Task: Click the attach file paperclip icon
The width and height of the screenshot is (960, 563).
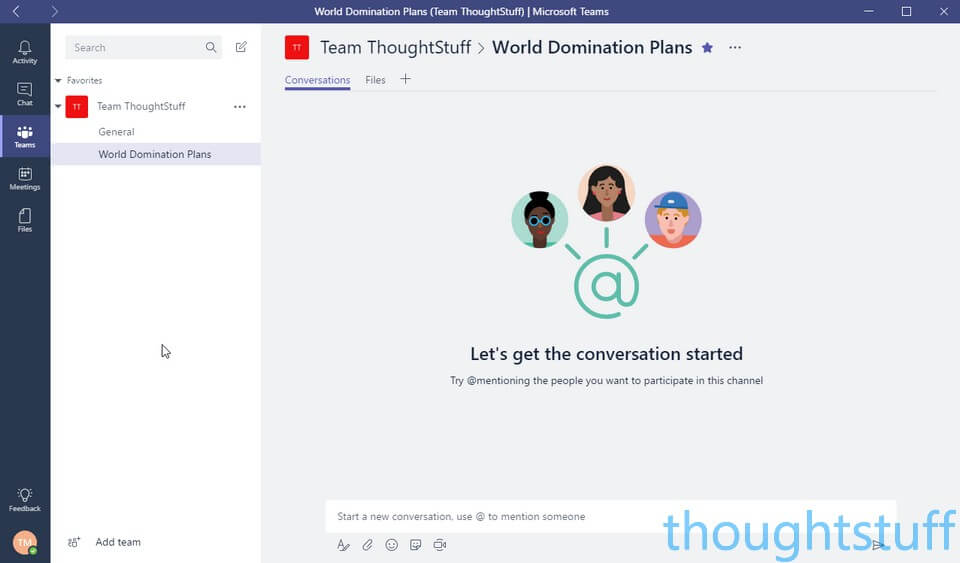Action: pyautogui.click(x=367, y=545)
